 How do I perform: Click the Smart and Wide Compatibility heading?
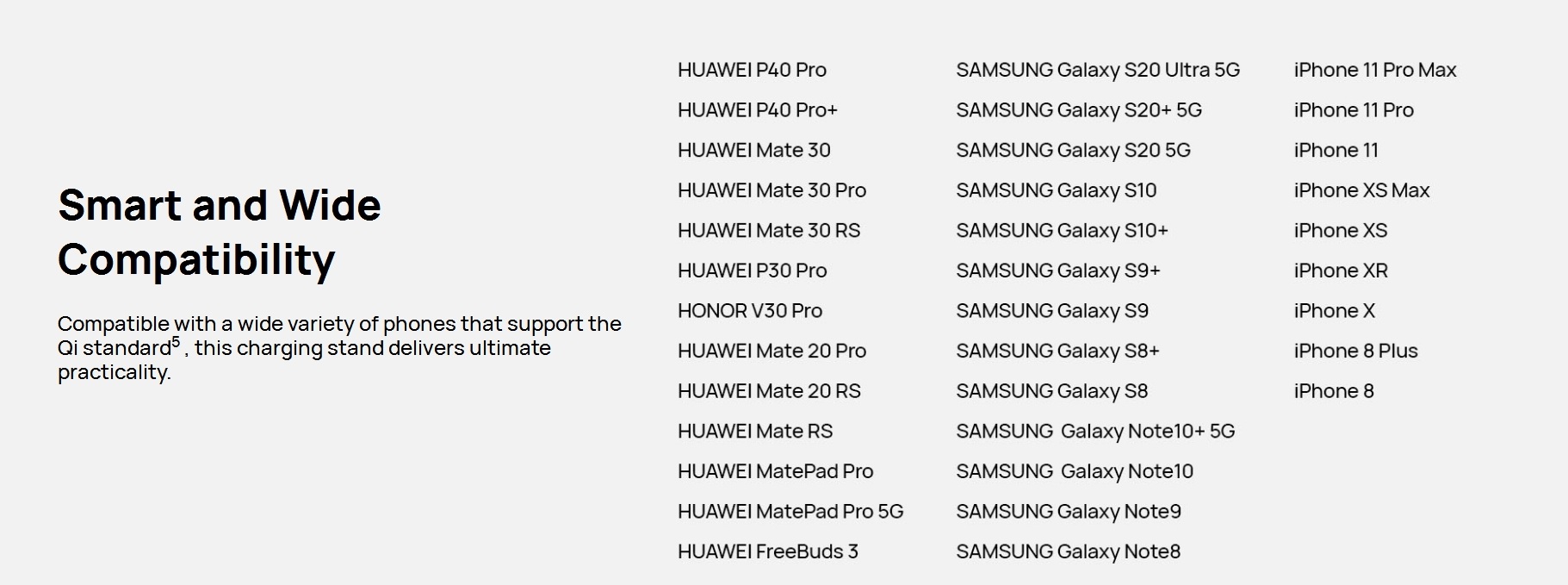[220, 233]
